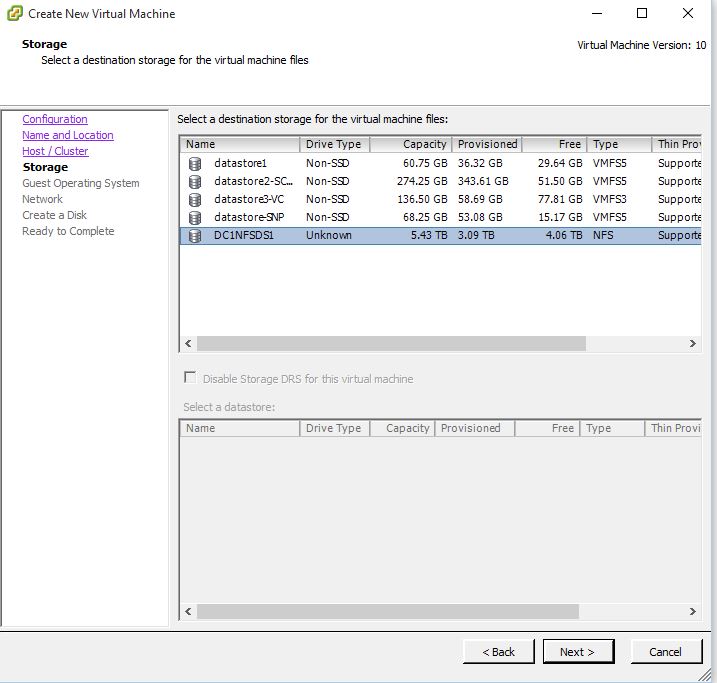
Task: Click the 77.81 GB free value
Action: point(560,199)
